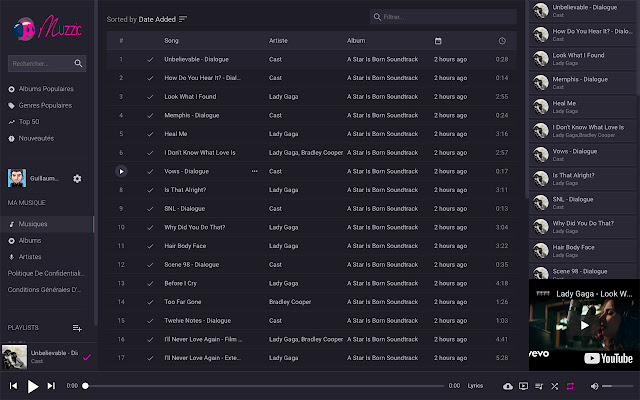
Task: Open the sort order icon beside Date Added
Action: tap(183, 19)
